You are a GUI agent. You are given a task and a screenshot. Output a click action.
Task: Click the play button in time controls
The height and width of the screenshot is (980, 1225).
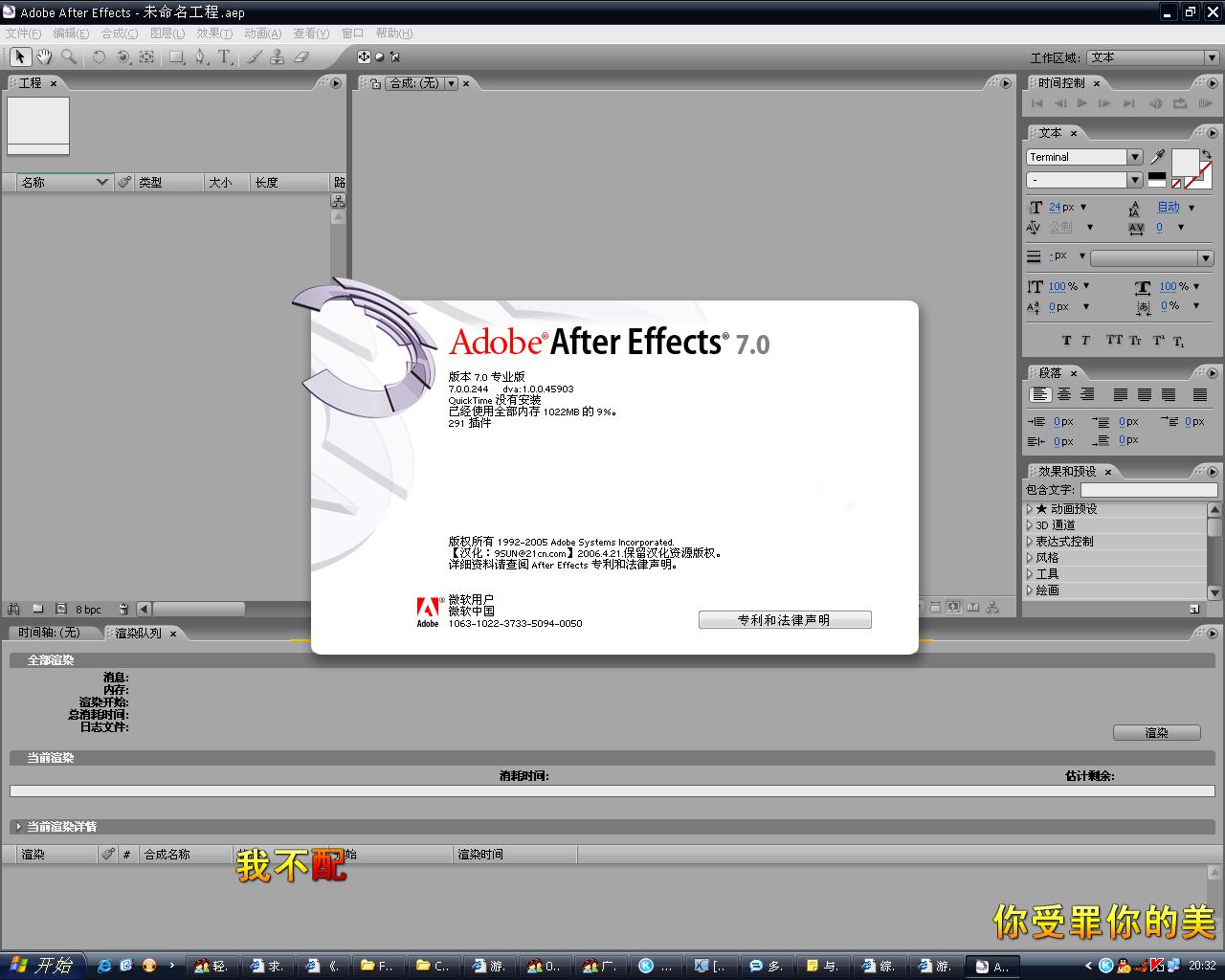(1082, 103)
